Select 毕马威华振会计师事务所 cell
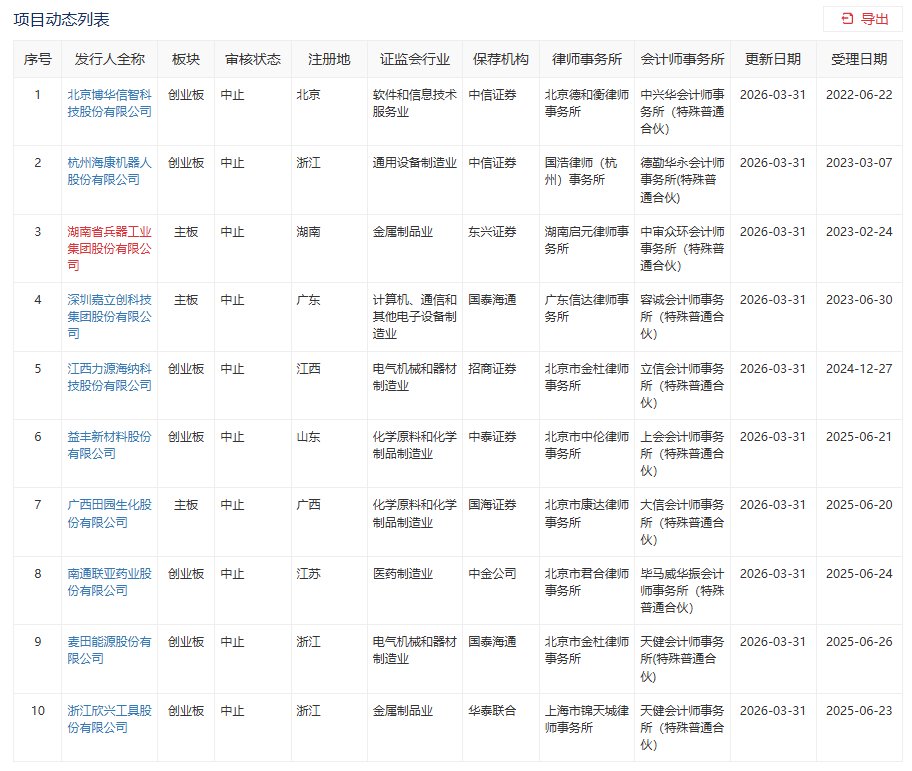Image resolution: width=912 pixels, height=771 pixels. (x=682, y=591)
